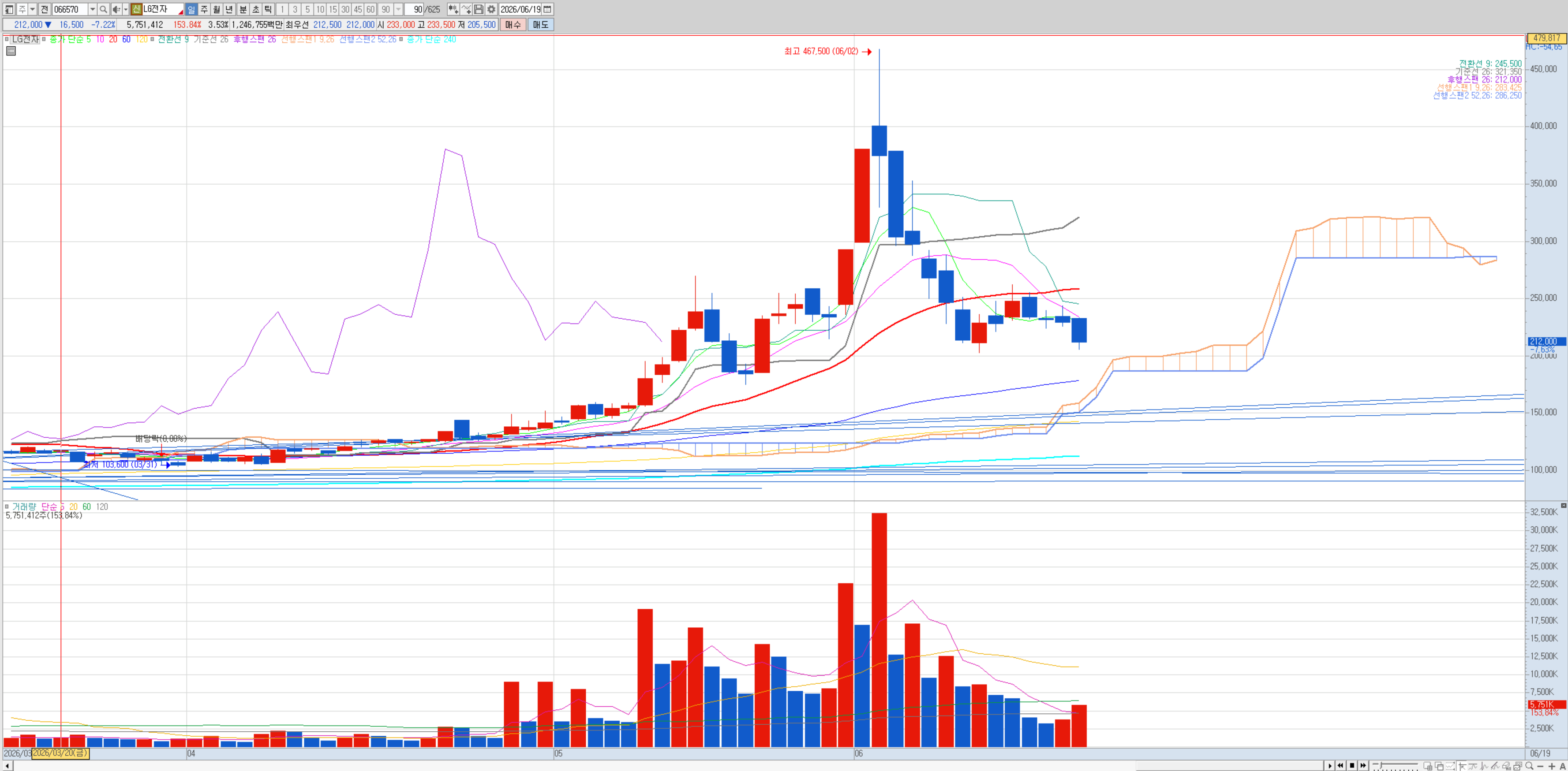Select the 틱 tick period tab

point(269,9)
